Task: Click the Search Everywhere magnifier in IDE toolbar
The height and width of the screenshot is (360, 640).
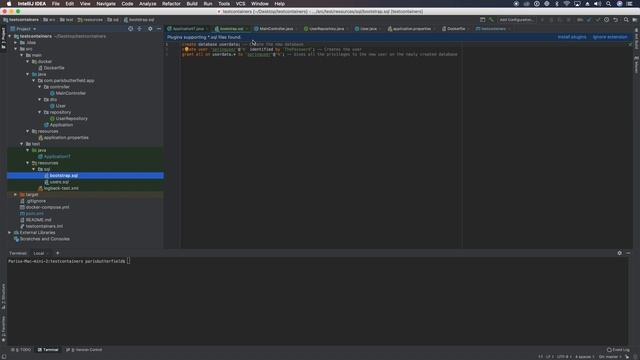Action: (x=626, y=20)
